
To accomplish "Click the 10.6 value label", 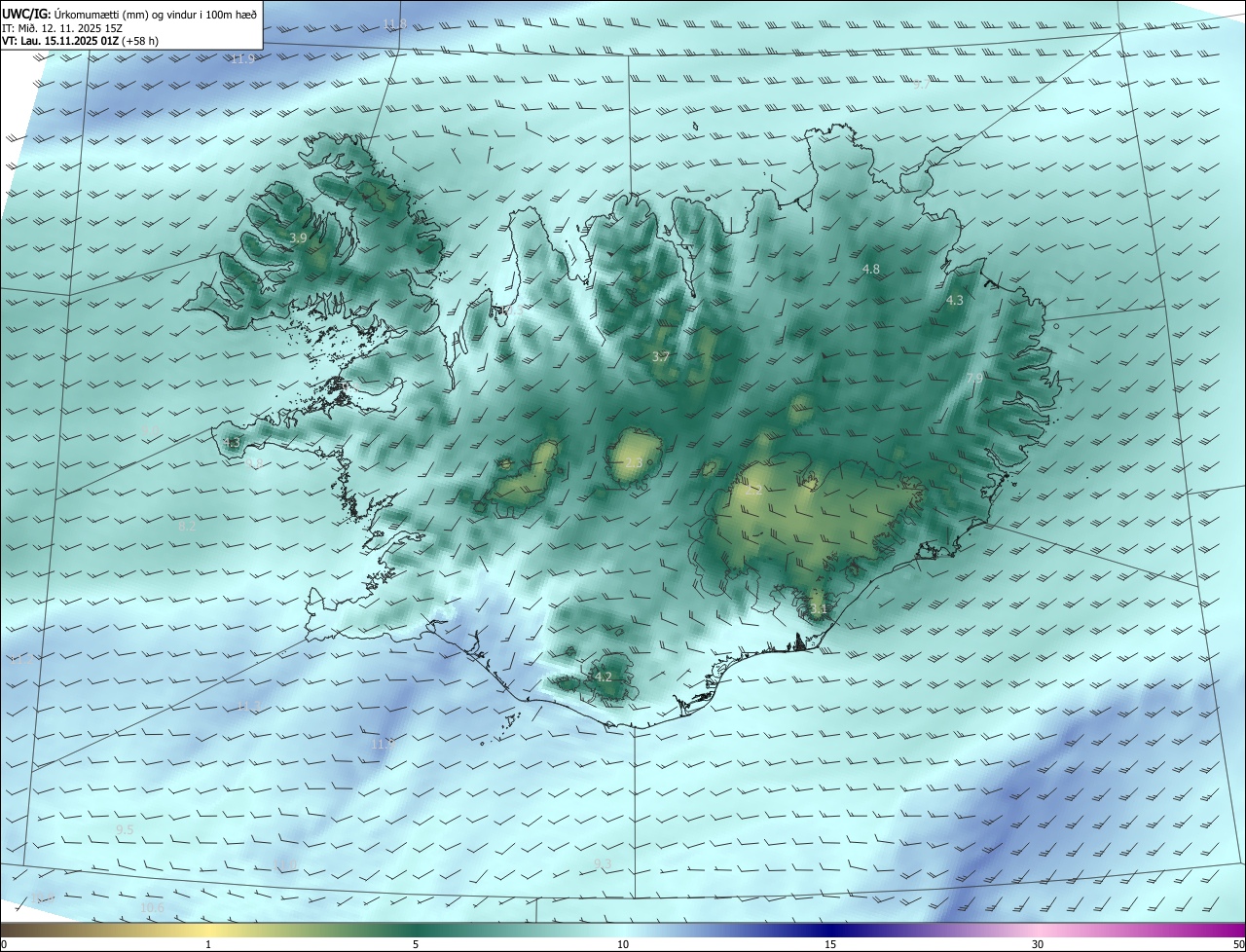I will pyautogui.click(x=153, y=908).
